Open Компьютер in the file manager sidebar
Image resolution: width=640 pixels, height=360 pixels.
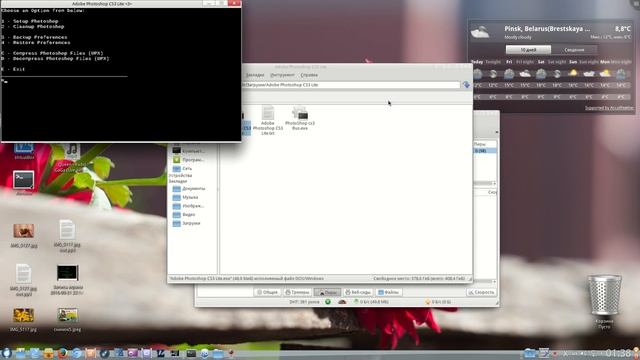(188, 151)
